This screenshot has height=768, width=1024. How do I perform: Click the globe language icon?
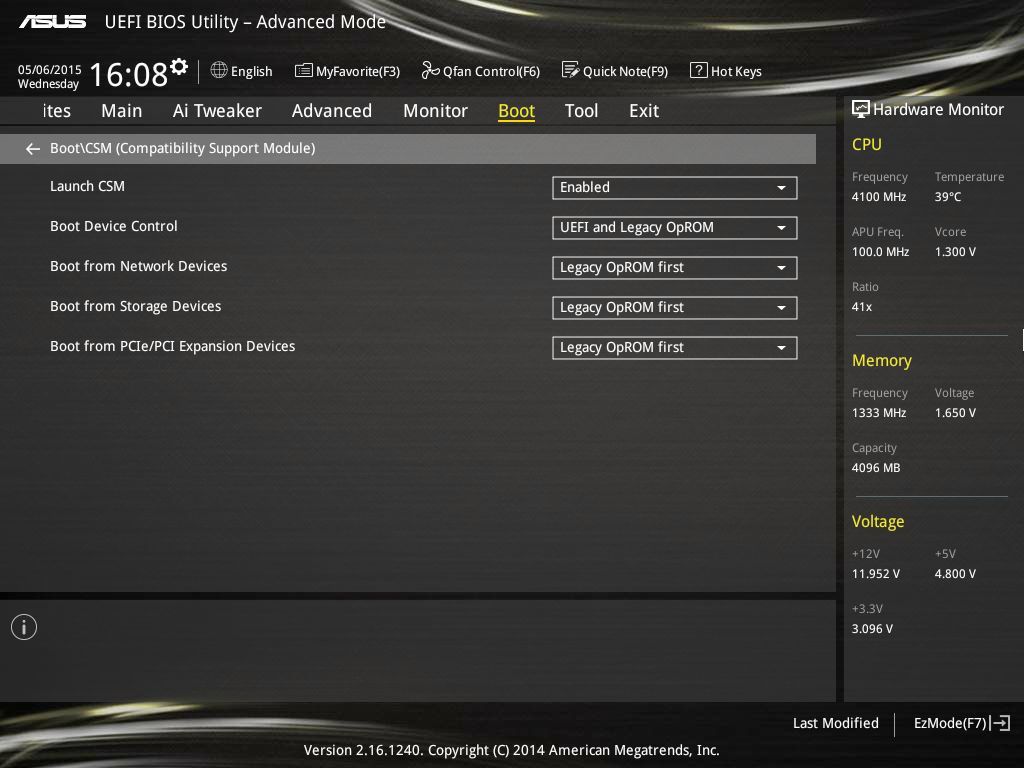(219, 70)
